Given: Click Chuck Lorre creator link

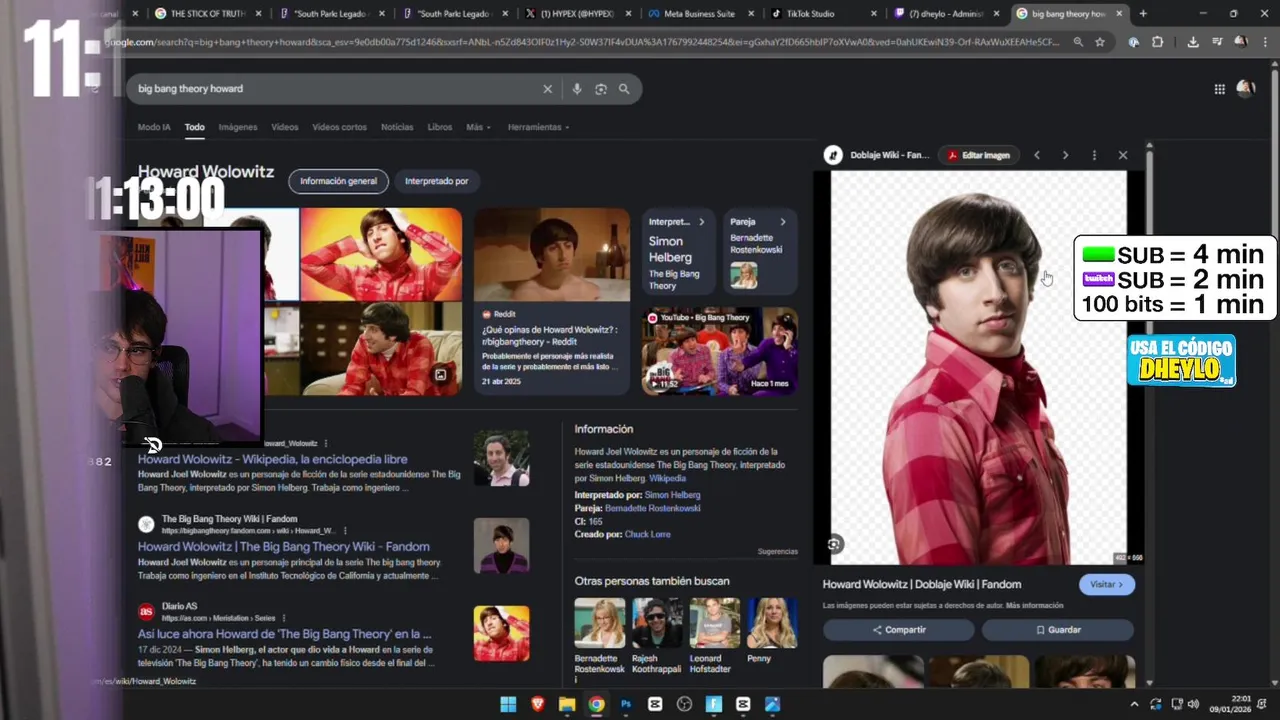Looking at the screenshot, I should pyautogui.click(x=647, y=534).
